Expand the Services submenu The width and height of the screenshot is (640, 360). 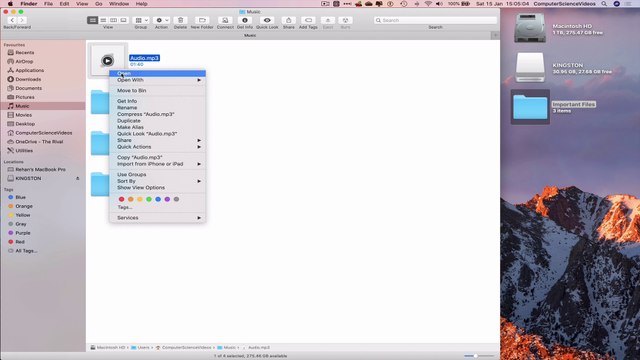pyautogui.click(x=158, y=218)
